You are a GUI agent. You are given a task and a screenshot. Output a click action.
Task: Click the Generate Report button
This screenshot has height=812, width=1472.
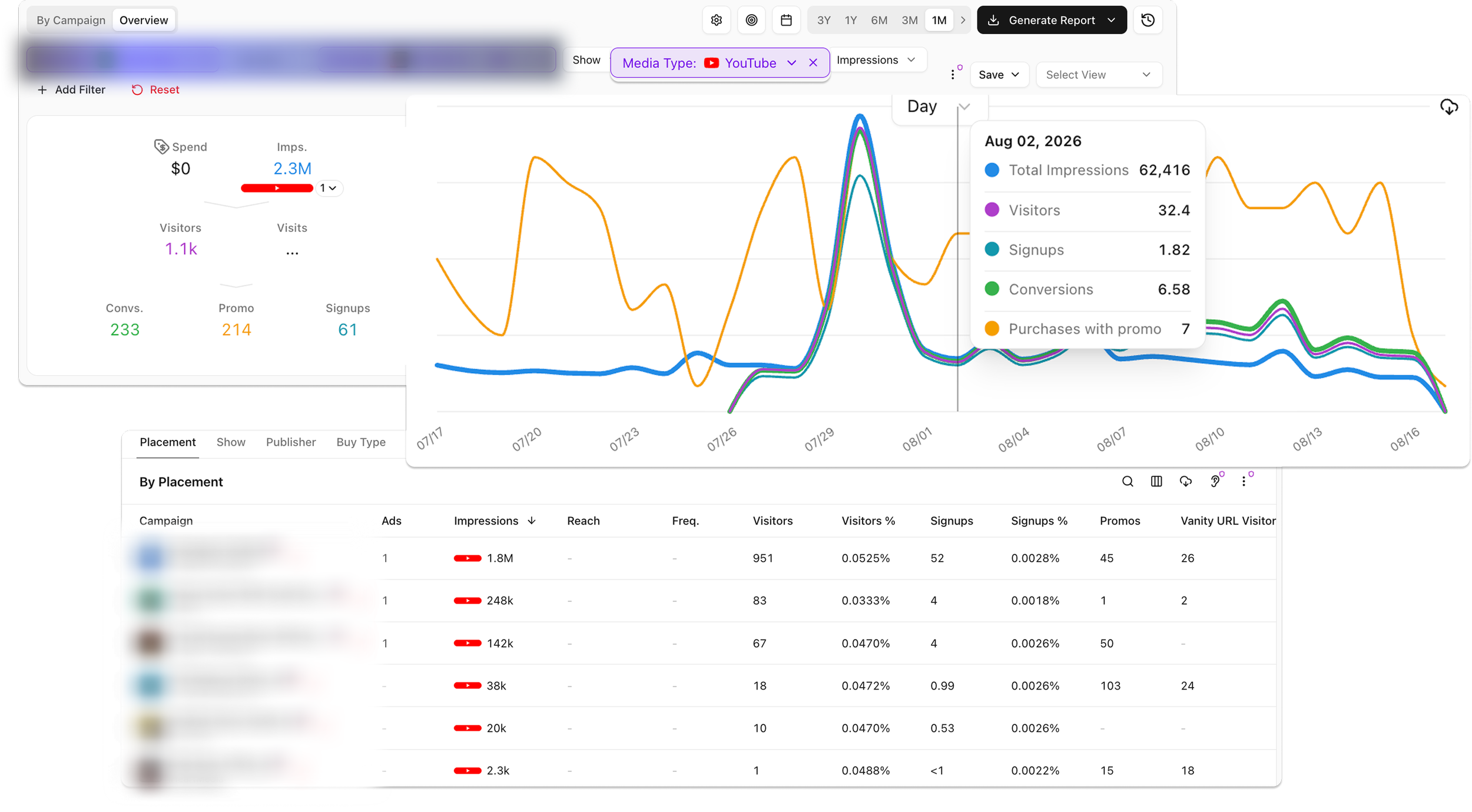pos(1052,20)
